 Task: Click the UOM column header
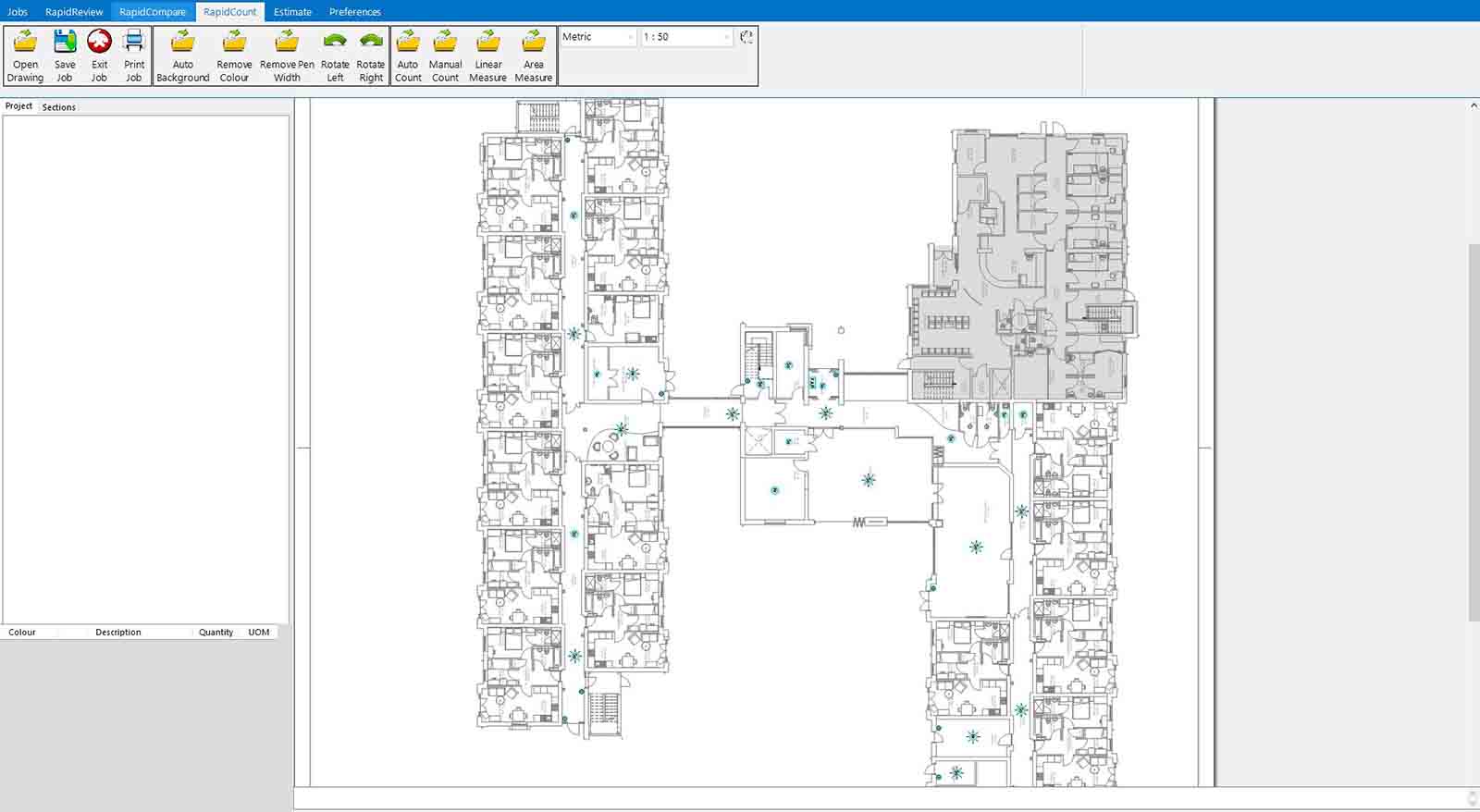pos(259,633)
